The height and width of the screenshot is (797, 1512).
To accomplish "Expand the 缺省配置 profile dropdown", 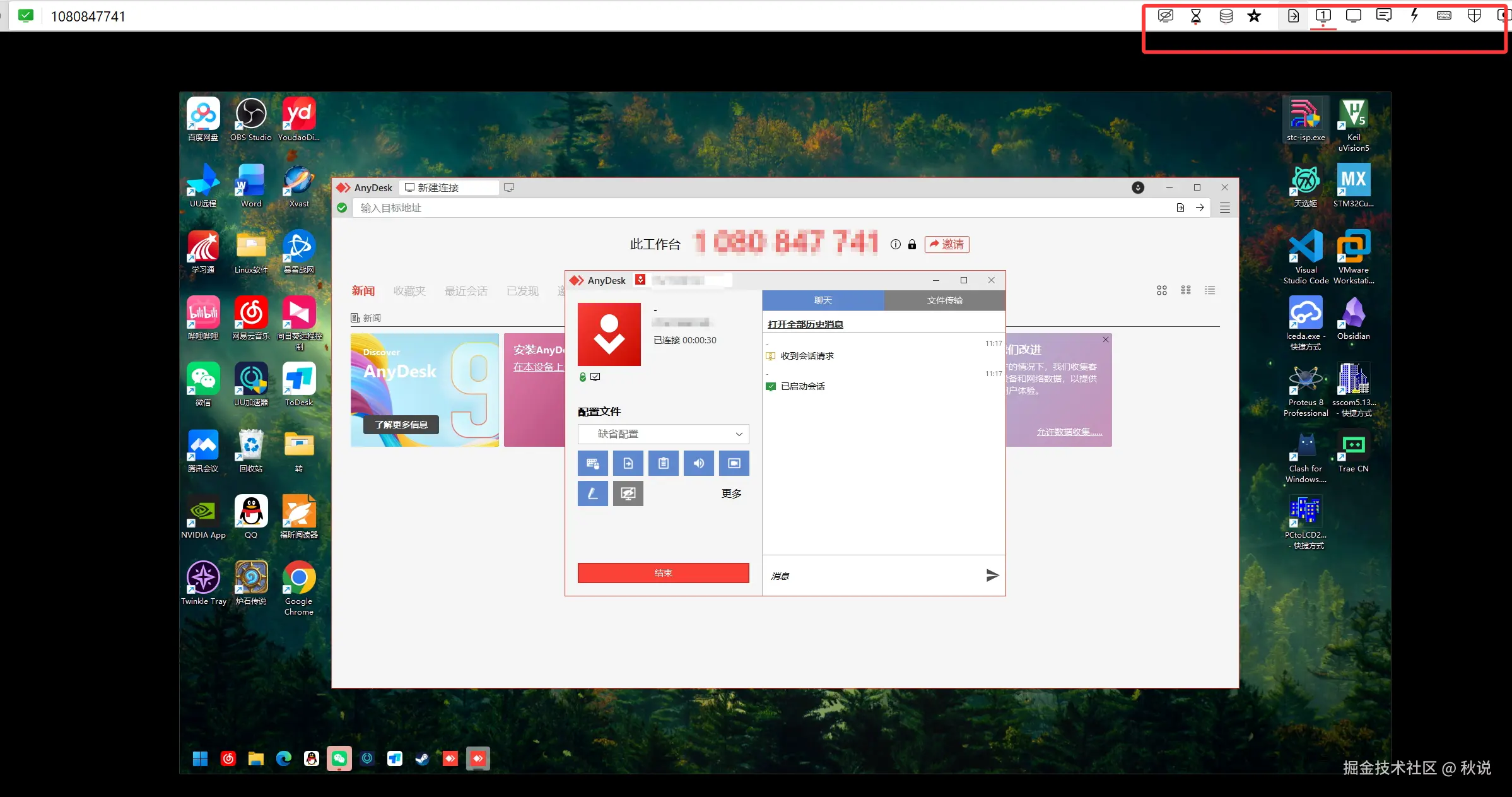I will [663, 434].
